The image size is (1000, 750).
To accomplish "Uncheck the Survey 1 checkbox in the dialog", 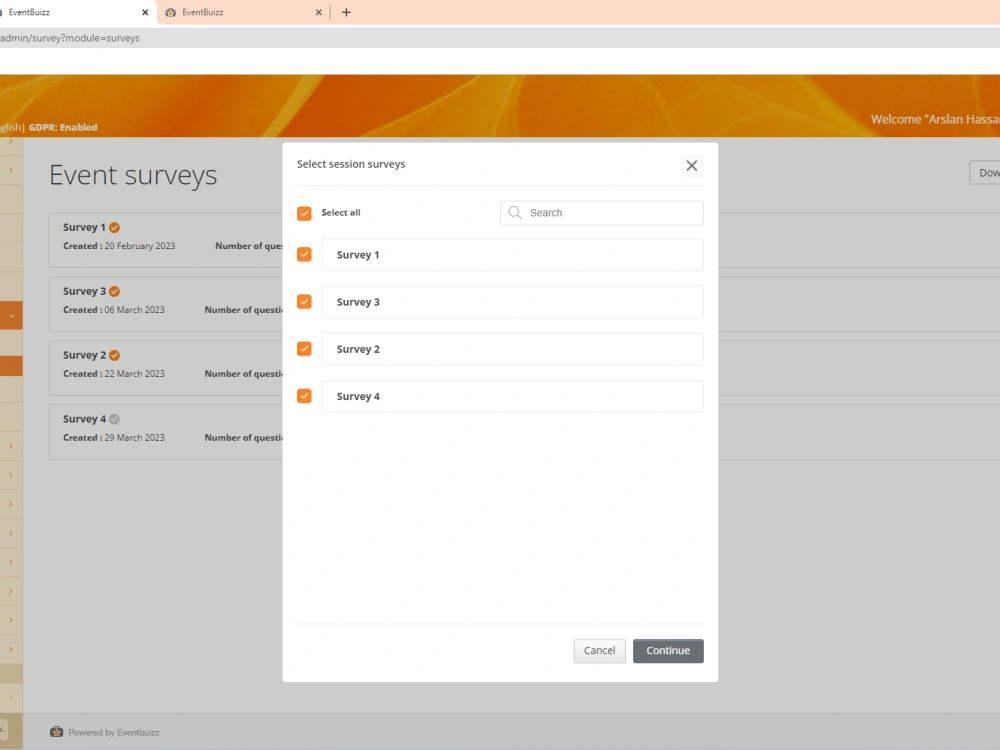I will [304, 254].
